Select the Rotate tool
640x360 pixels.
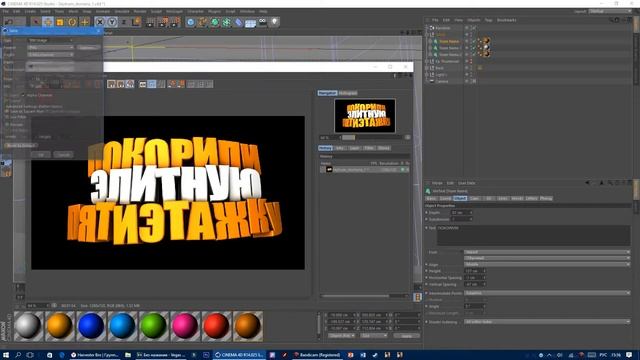point(72,22)
